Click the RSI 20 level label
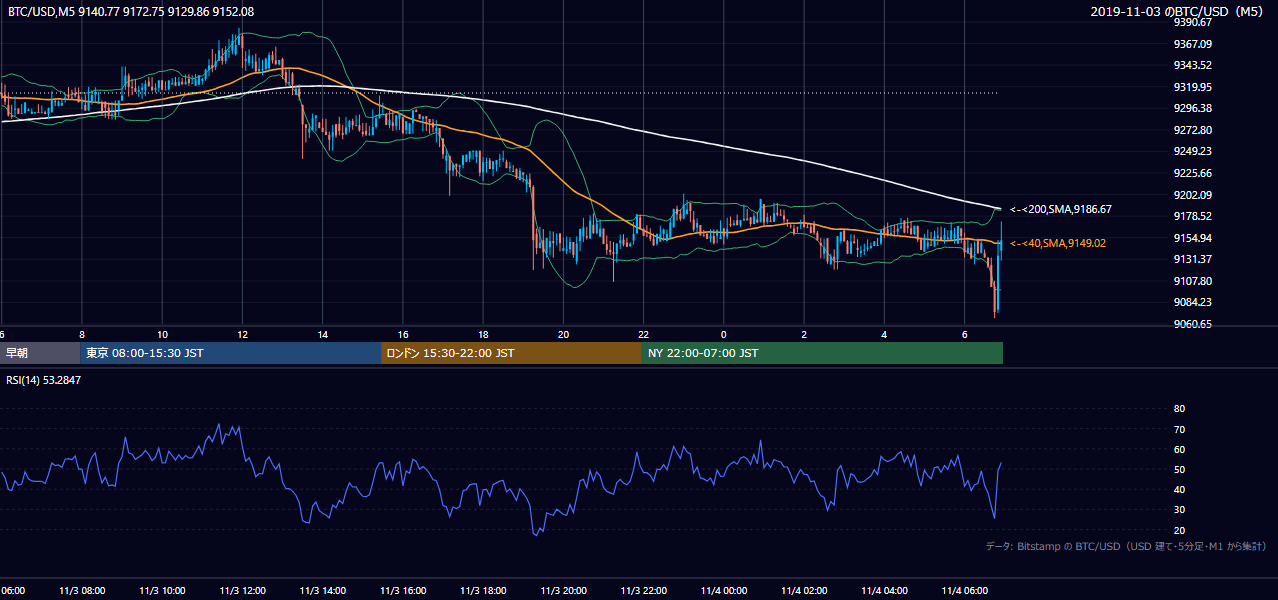Screen dimensions: 1278x600 [x=1180, y=530]
